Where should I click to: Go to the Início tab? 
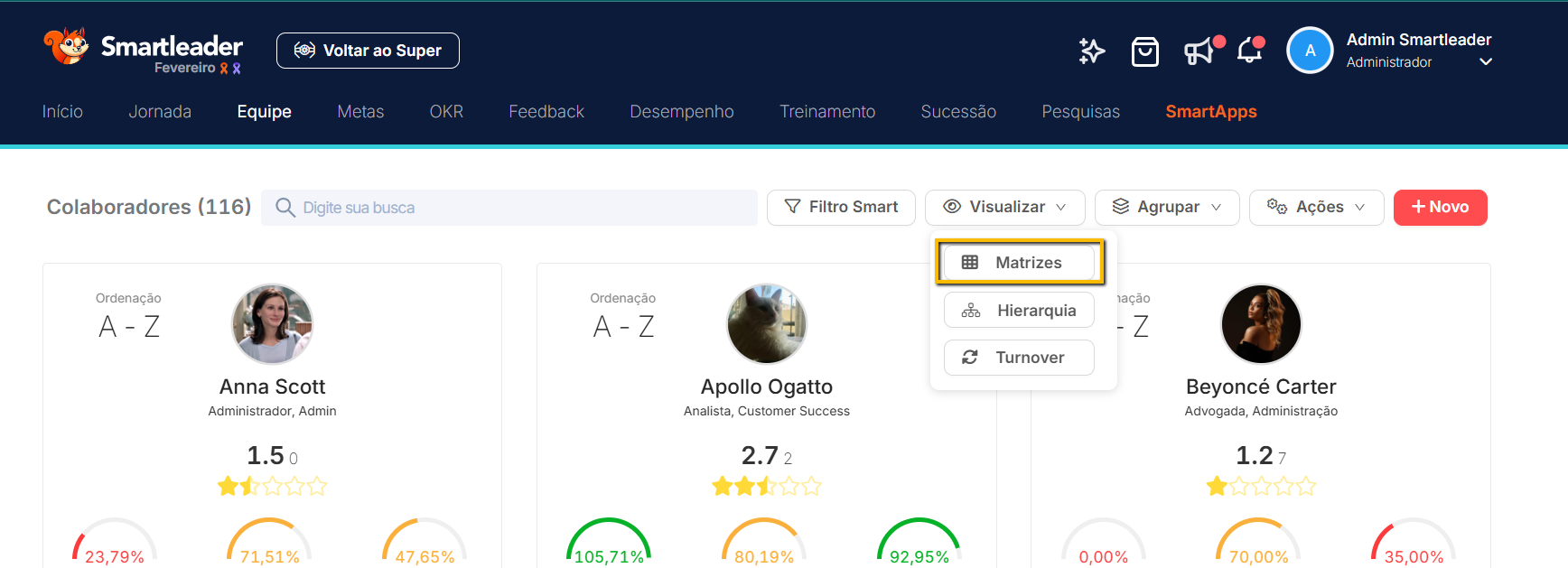(x=62, y=111)
